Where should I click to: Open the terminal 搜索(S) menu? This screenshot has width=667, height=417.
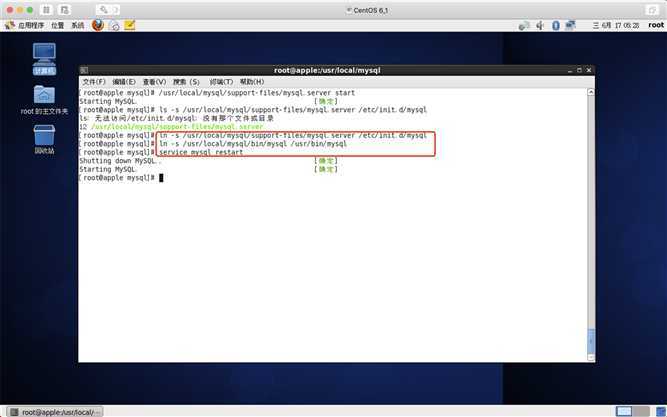186,82
